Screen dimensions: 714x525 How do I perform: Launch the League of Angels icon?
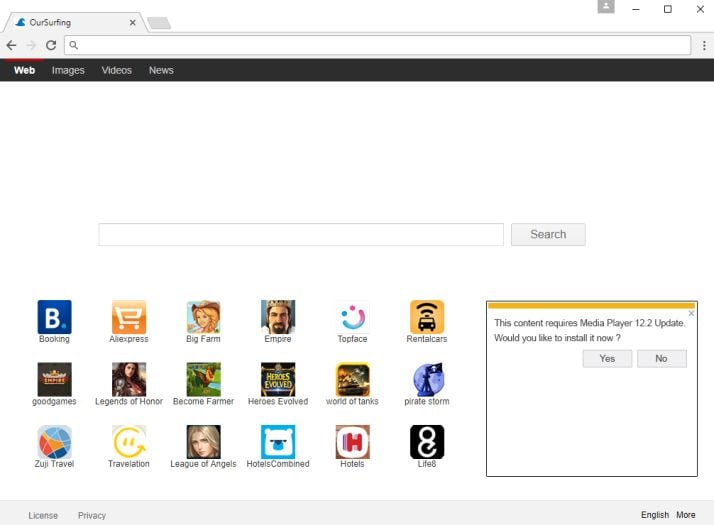(204, 442)
